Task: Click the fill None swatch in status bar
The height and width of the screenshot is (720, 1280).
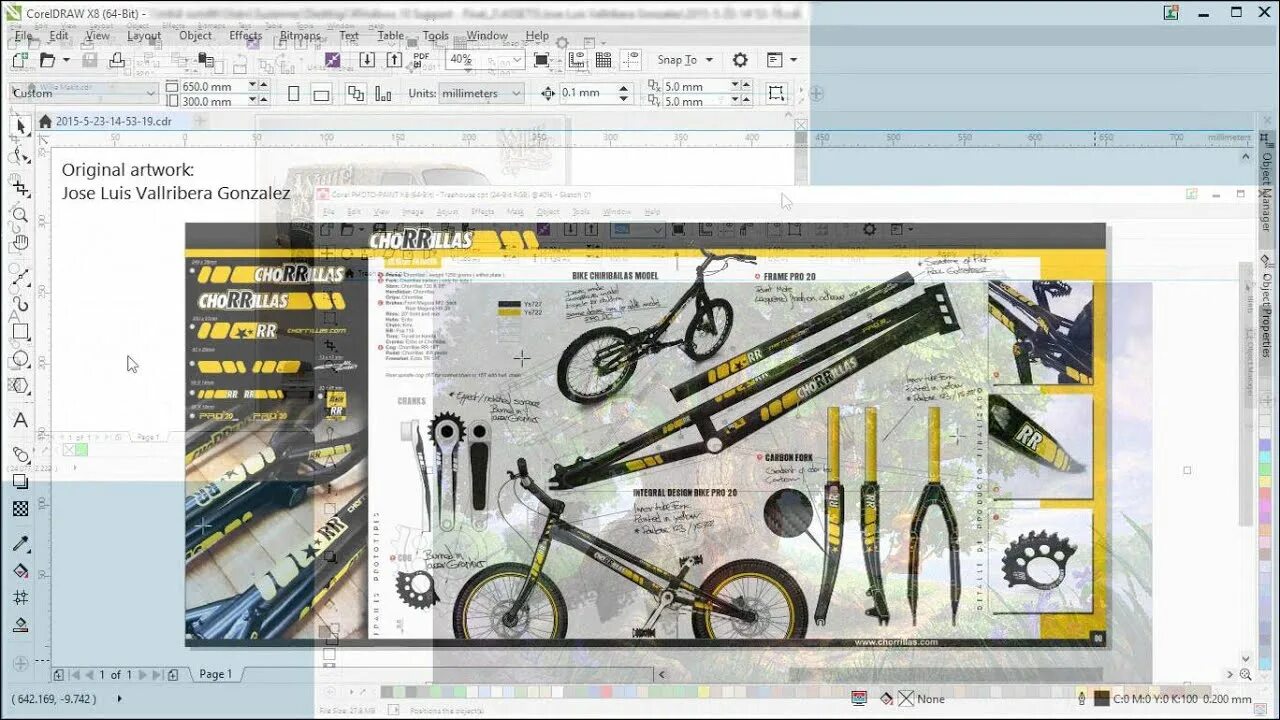Action: (906, 699)
